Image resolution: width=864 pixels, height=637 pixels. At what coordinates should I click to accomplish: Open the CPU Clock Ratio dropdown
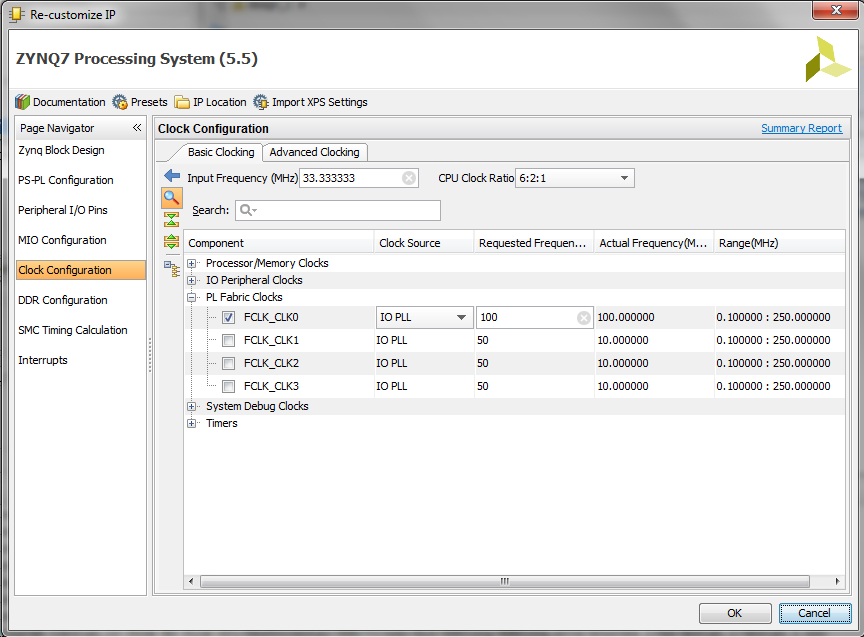pos(575,178)
